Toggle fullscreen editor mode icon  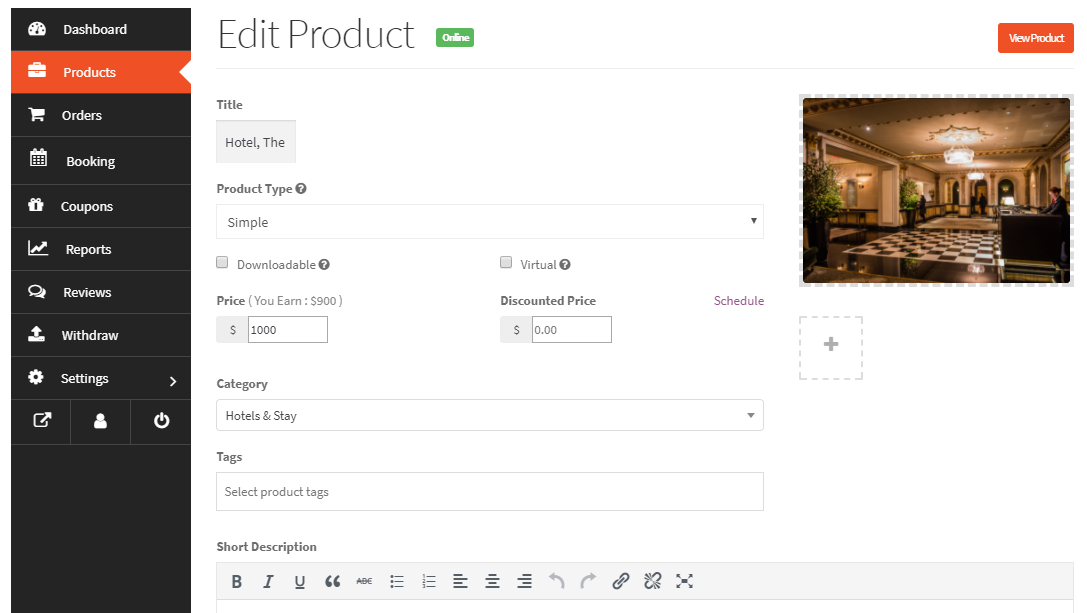(x=684, y=581)
